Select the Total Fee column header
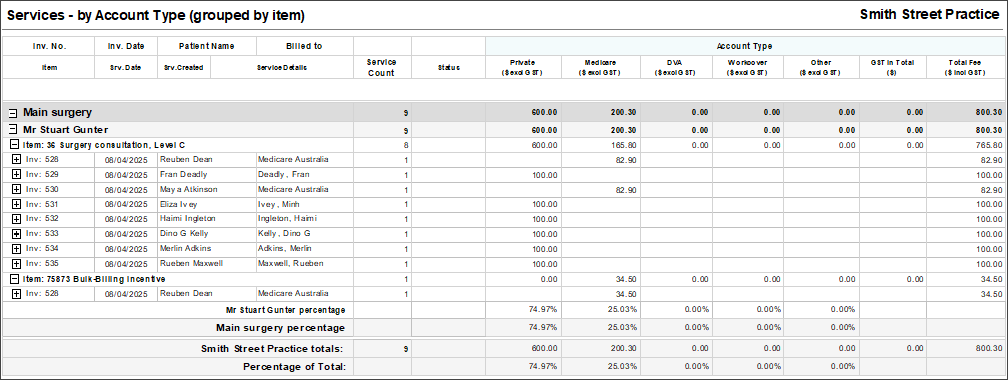The height and width of the screenshot is (380, 1008). point(965,68)
